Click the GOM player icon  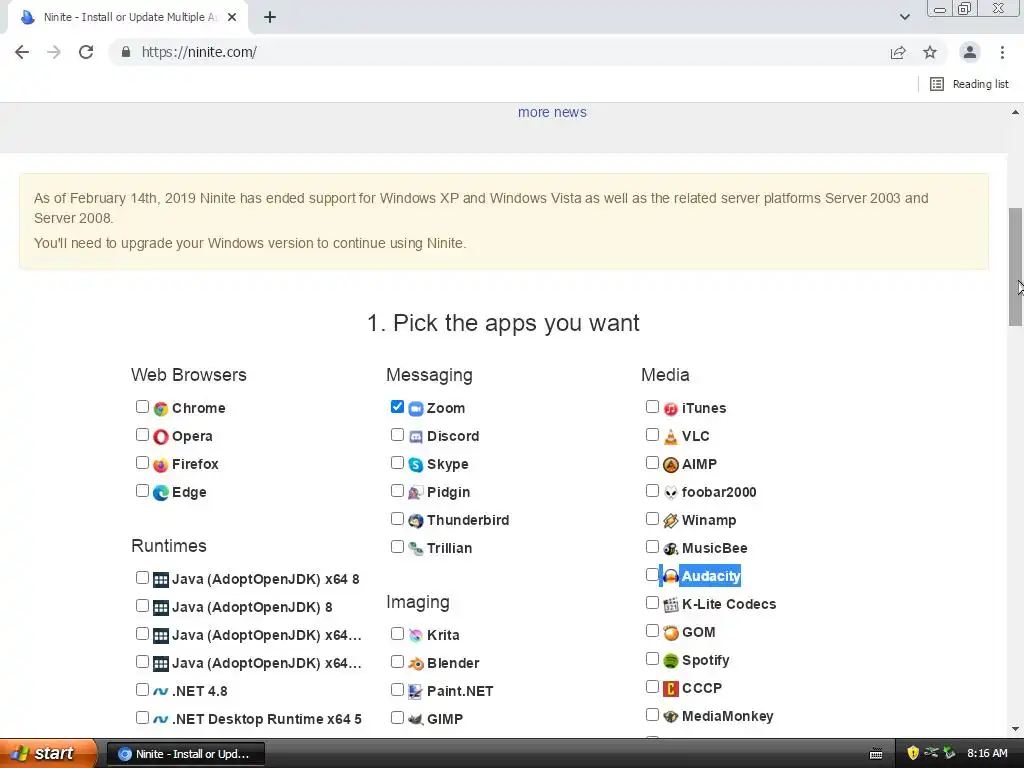(x=671, y=633)
